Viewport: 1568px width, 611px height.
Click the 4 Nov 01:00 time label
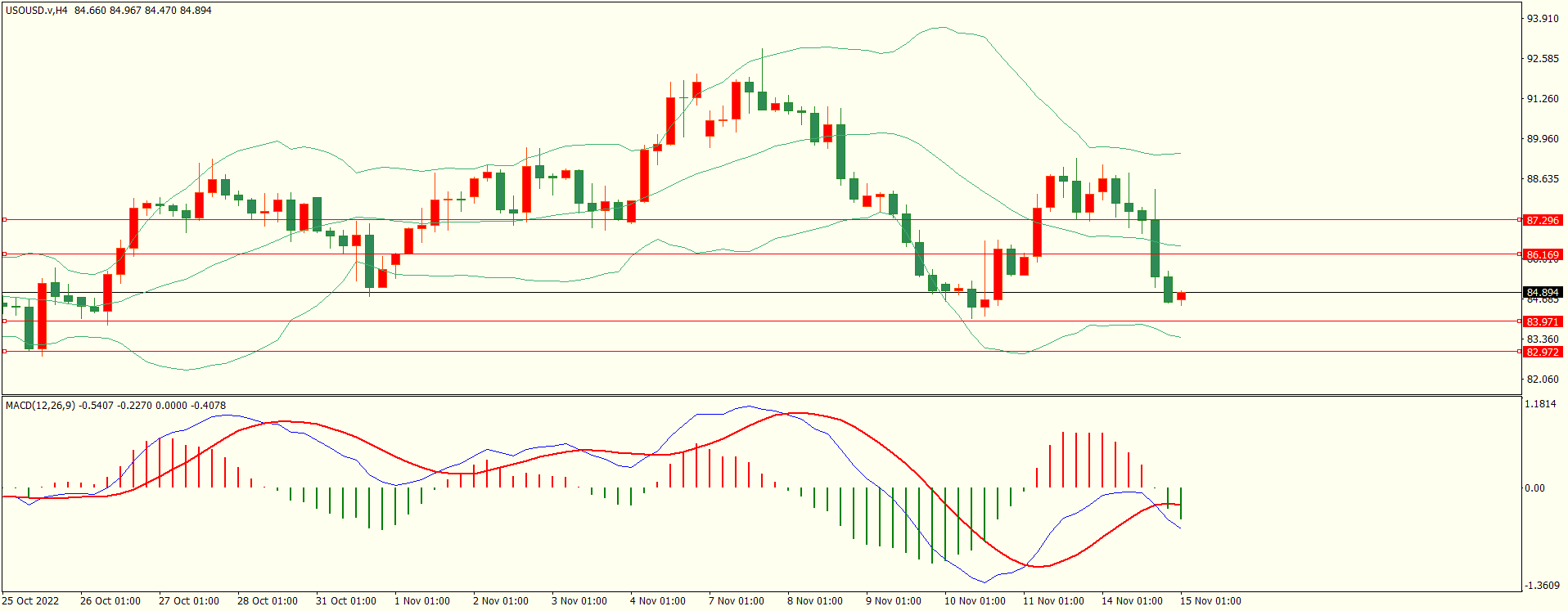point(658,600)
